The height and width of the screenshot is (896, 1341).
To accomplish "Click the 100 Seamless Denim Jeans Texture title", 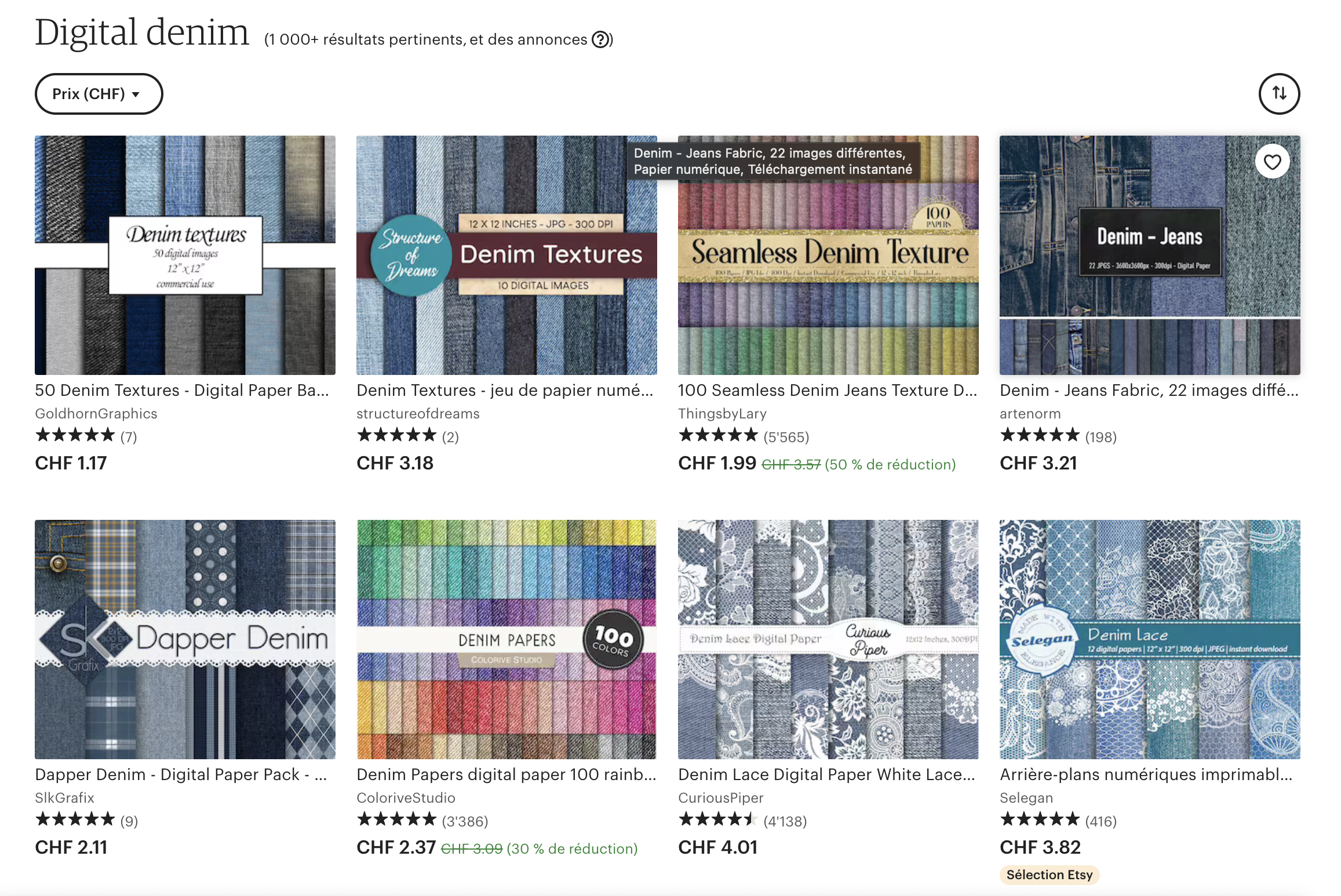I will [828, 390].
